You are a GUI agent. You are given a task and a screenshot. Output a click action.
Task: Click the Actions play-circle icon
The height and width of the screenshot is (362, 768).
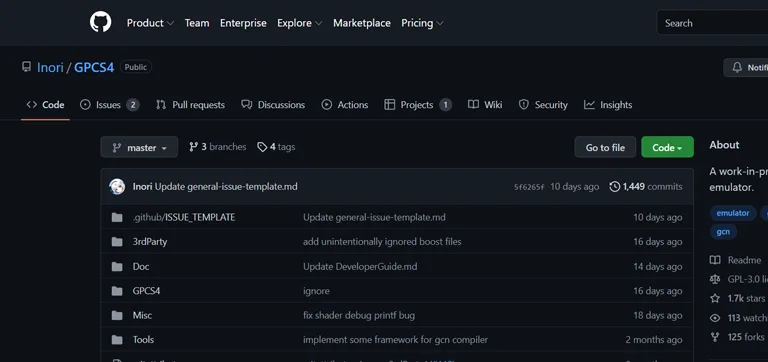[326, 104]
